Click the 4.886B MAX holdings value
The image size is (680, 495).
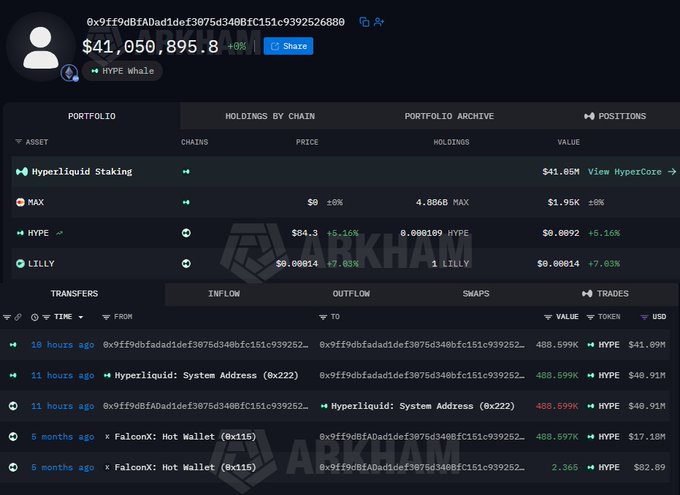[x=442, y=202]
